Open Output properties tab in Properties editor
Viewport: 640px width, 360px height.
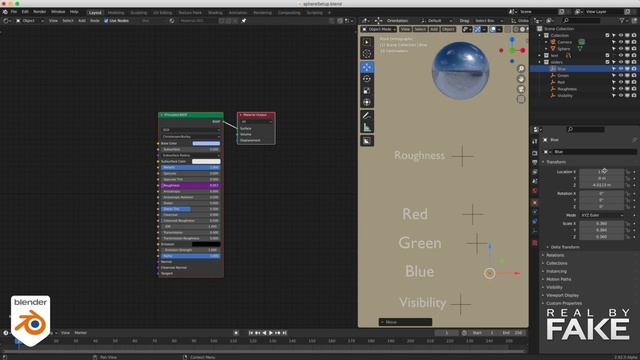(x=535, y=162)
